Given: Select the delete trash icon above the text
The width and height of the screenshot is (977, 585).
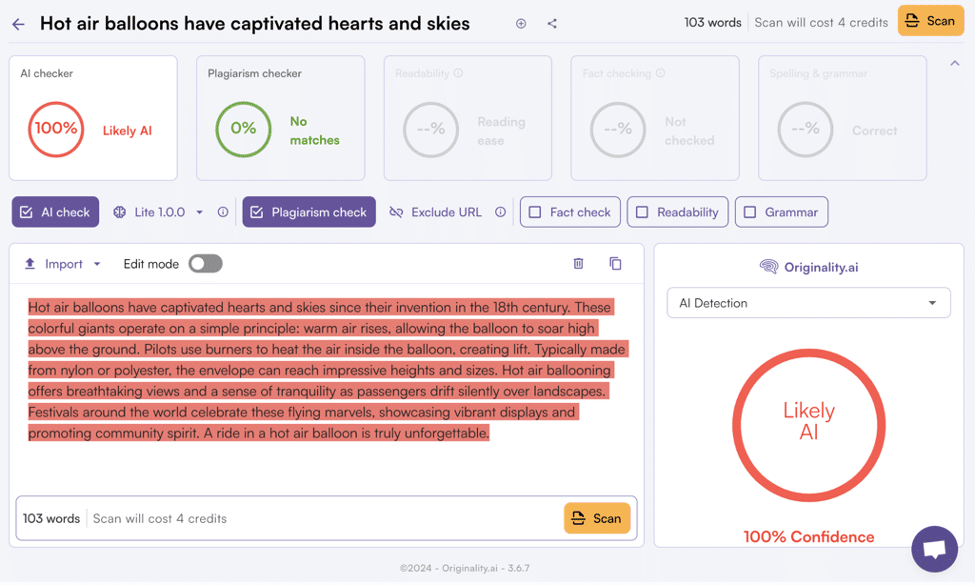Looking at the screenshot, I should [x=580, y=263].
